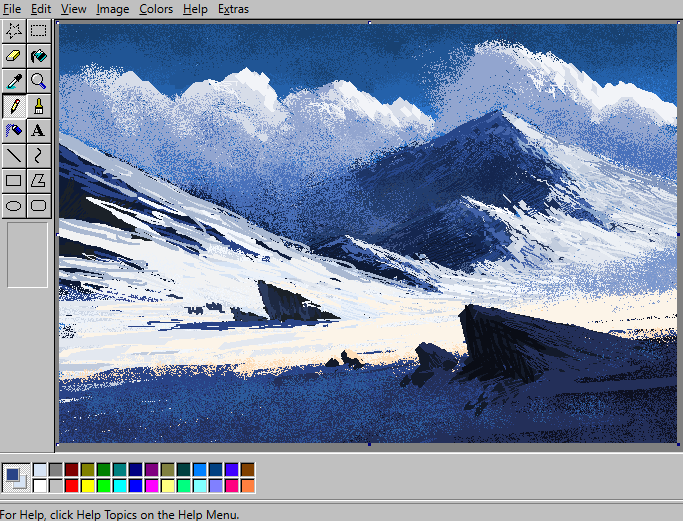Open the Image menu

[x=112, y=9]
